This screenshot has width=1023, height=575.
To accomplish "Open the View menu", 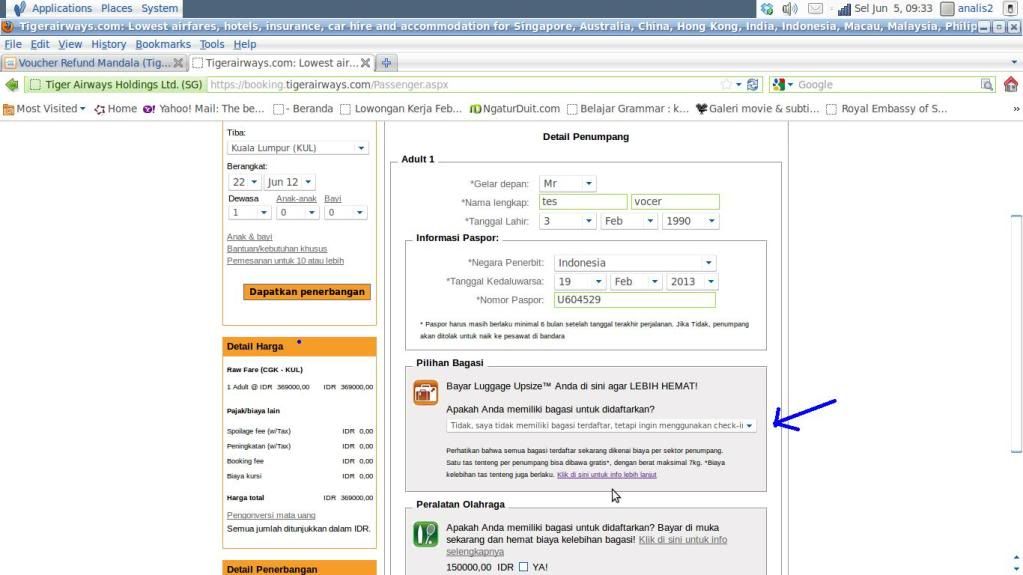I will coord(70,44).
